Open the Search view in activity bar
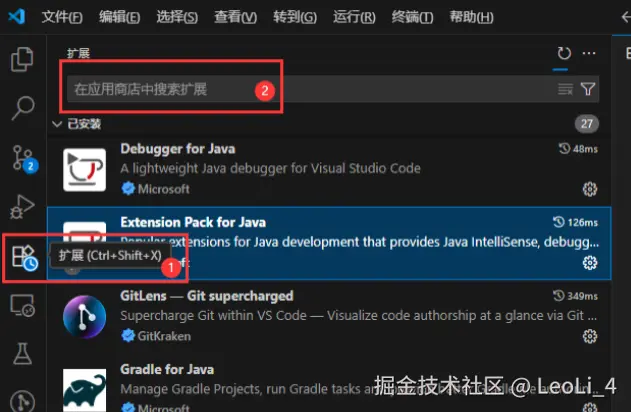Screen dimensions: 631x412 tap(22, 108)
